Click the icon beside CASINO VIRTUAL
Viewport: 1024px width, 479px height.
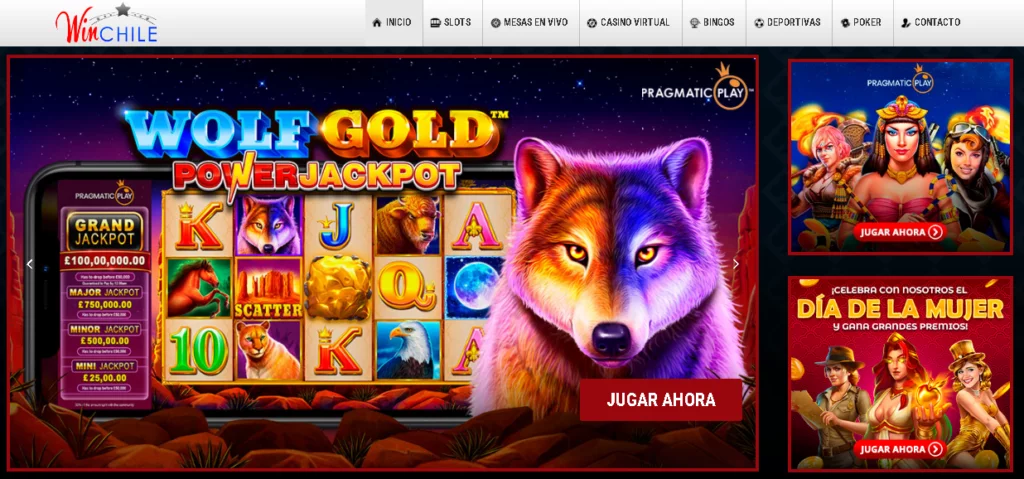(592, 23)
